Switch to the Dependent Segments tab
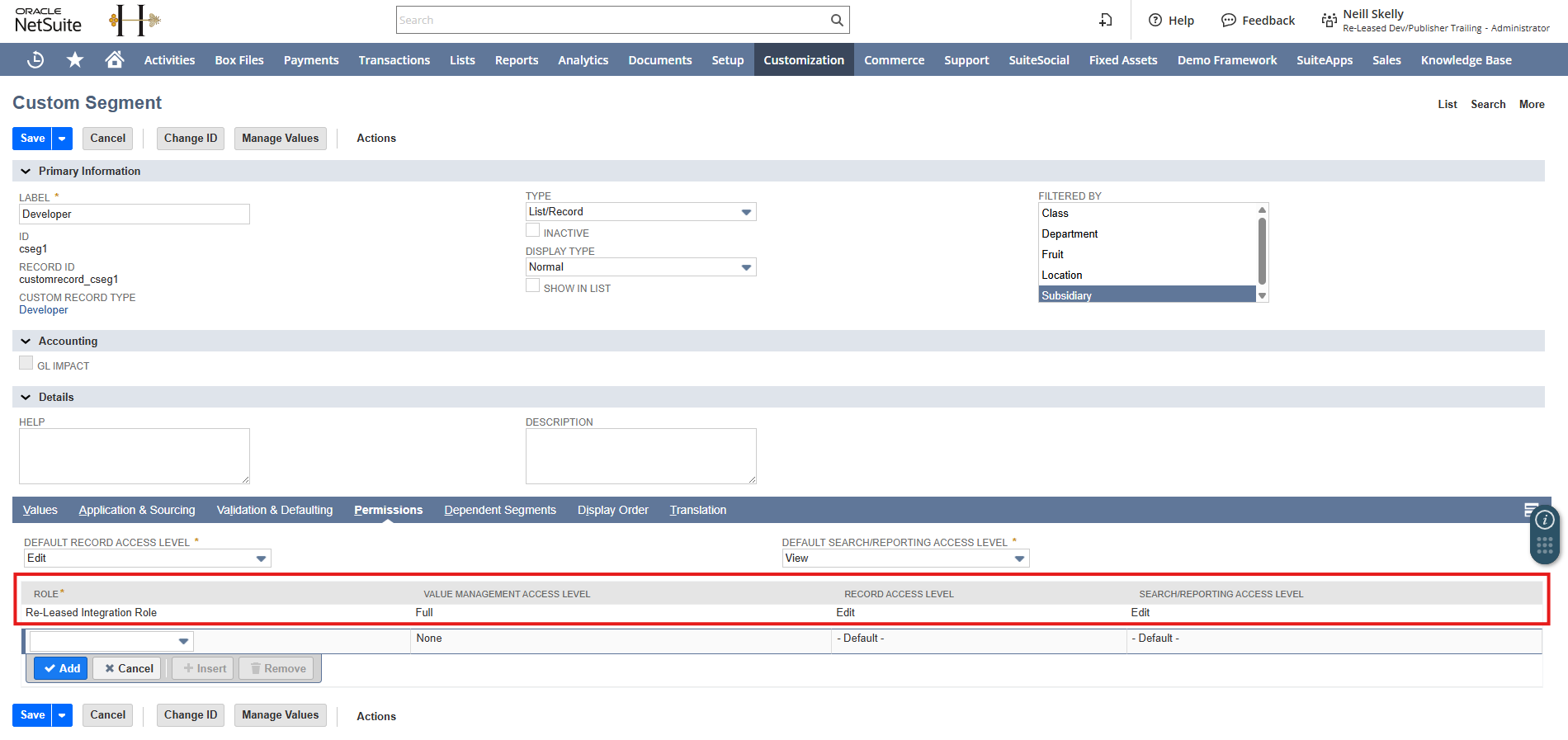 click(499, 510)
